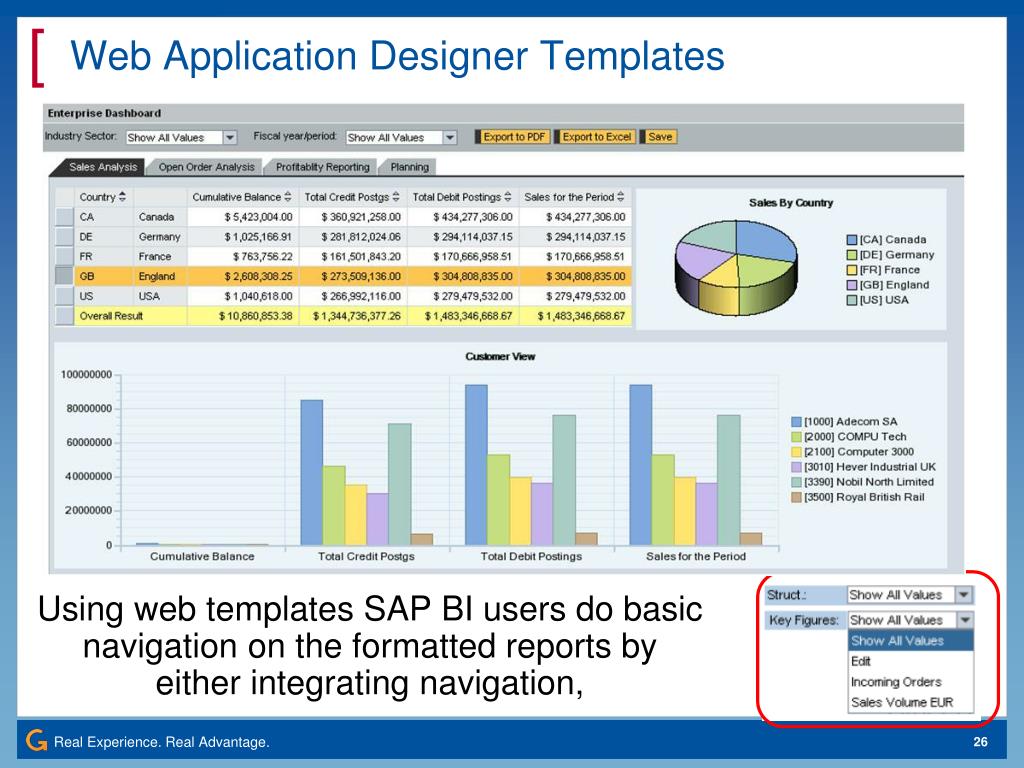Sort the Cumulative Balance column
1024x768 pixels.
coord(287,197)
